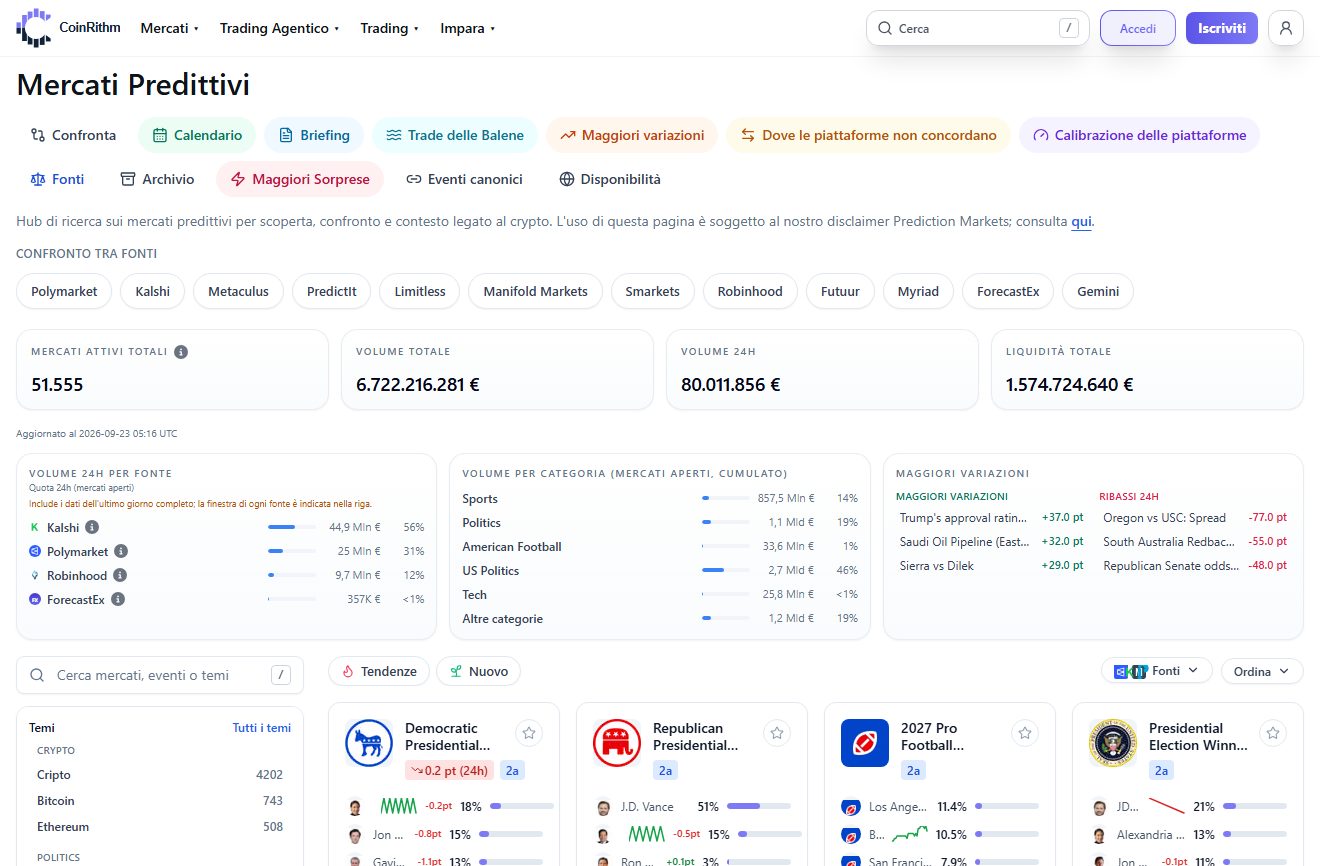Click the info icon next to Robinhood

[x=120, y=575]
